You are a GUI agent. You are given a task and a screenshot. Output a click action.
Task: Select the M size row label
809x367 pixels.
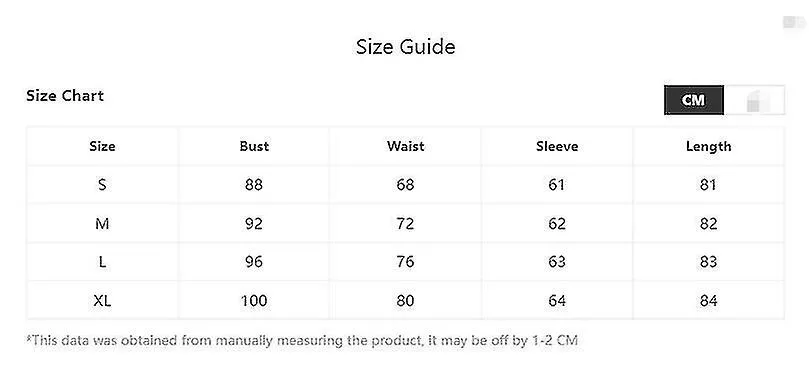(x=102, y=224)
